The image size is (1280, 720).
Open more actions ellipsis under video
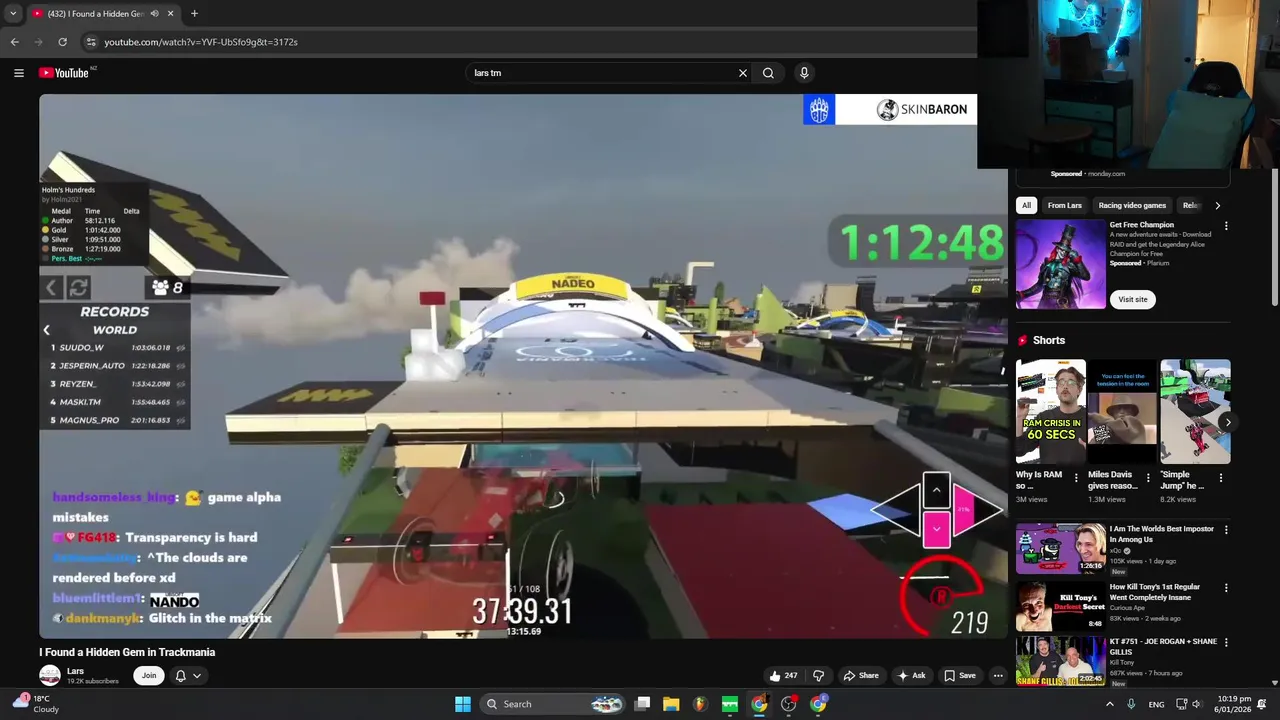point(997,676)
